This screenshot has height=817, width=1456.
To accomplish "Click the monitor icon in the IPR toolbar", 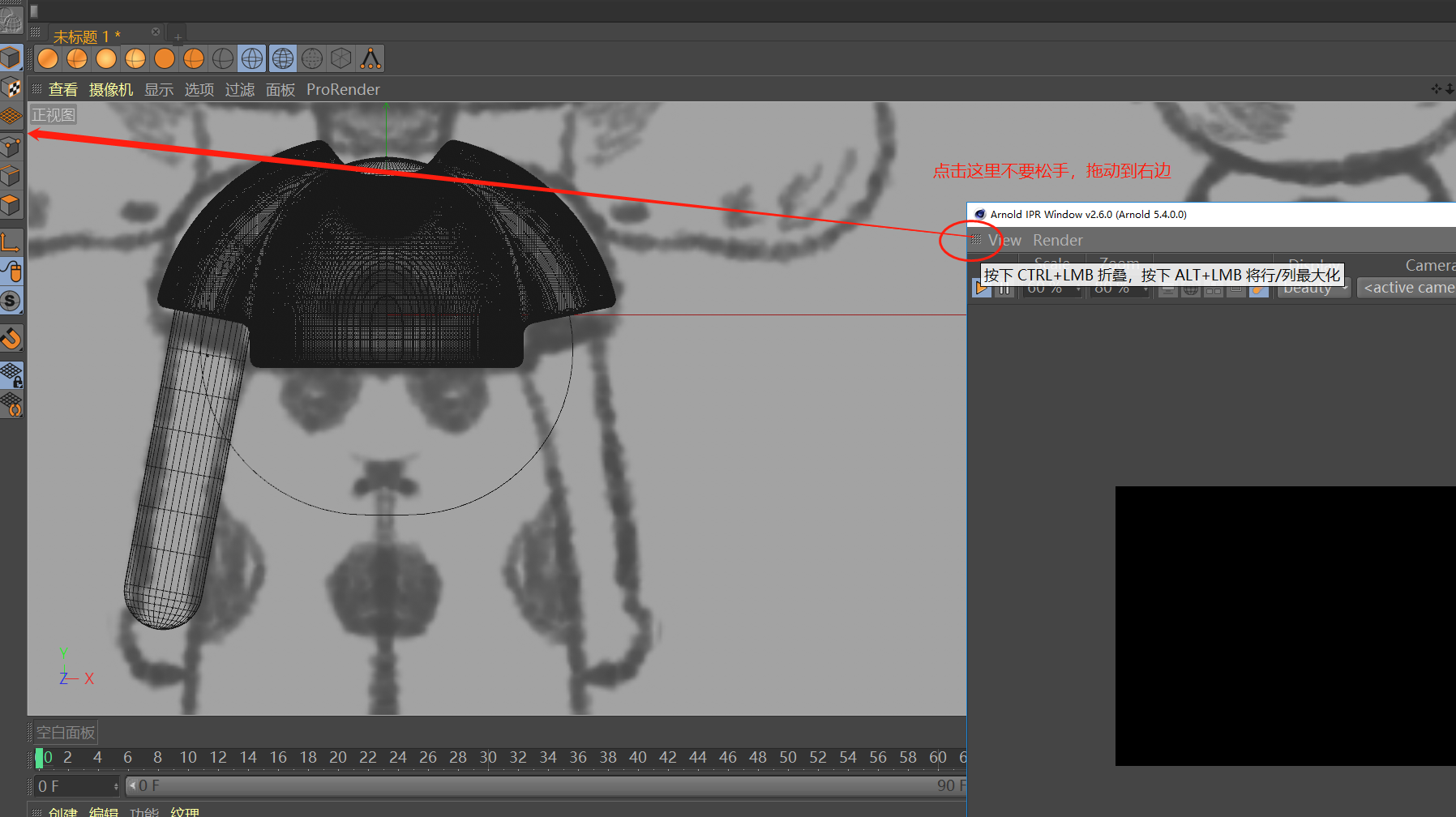I will click(1168, 289).
